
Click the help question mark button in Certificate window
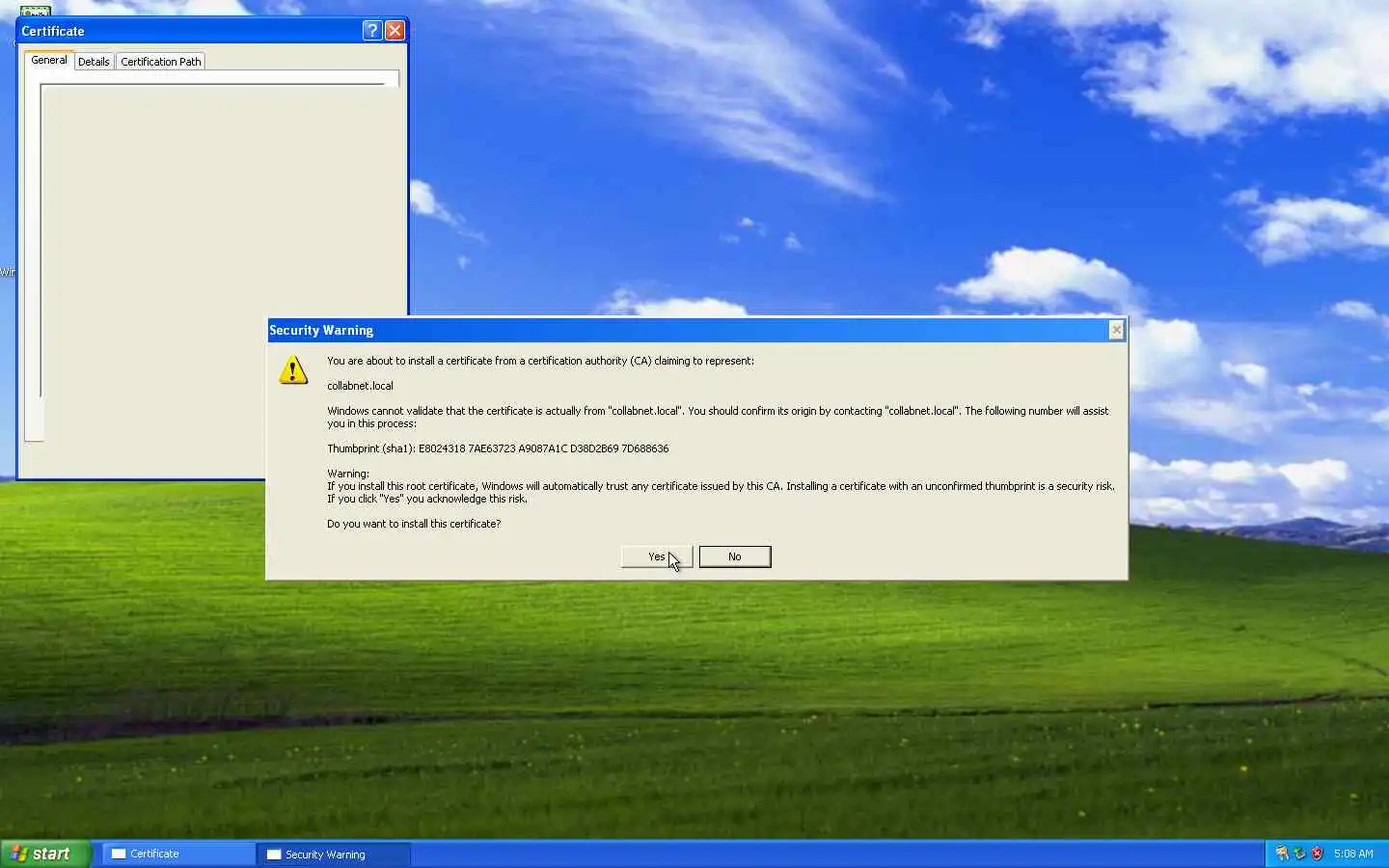[x=372, y=31]
